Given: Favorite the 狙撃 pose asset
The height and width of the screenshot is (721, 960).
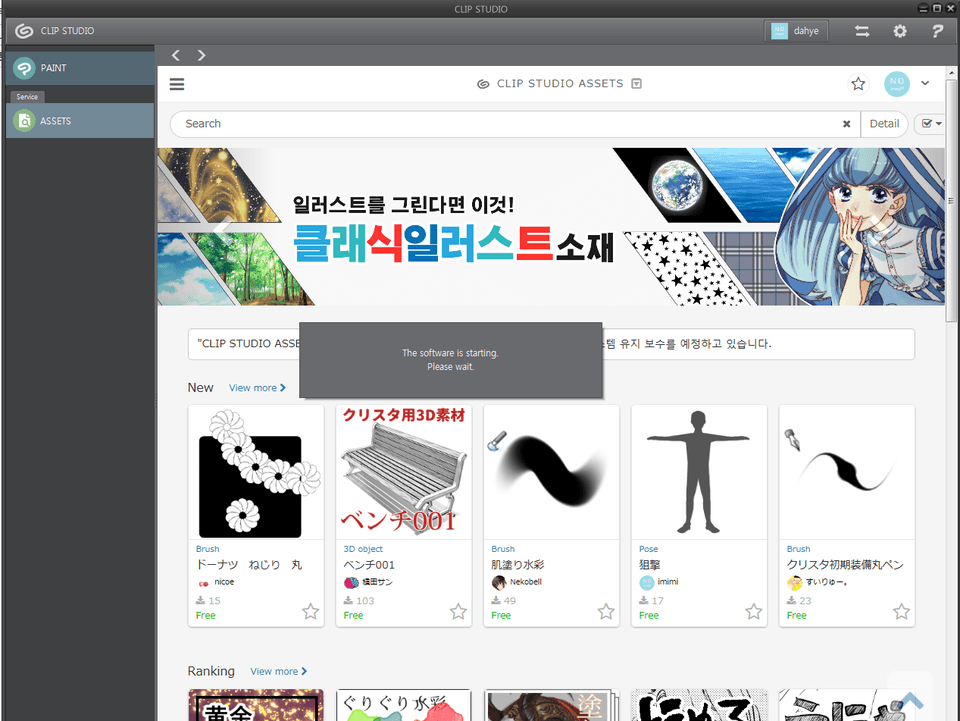Looking at the screenshot, I should pyautogui.click(x=754, y=611).
